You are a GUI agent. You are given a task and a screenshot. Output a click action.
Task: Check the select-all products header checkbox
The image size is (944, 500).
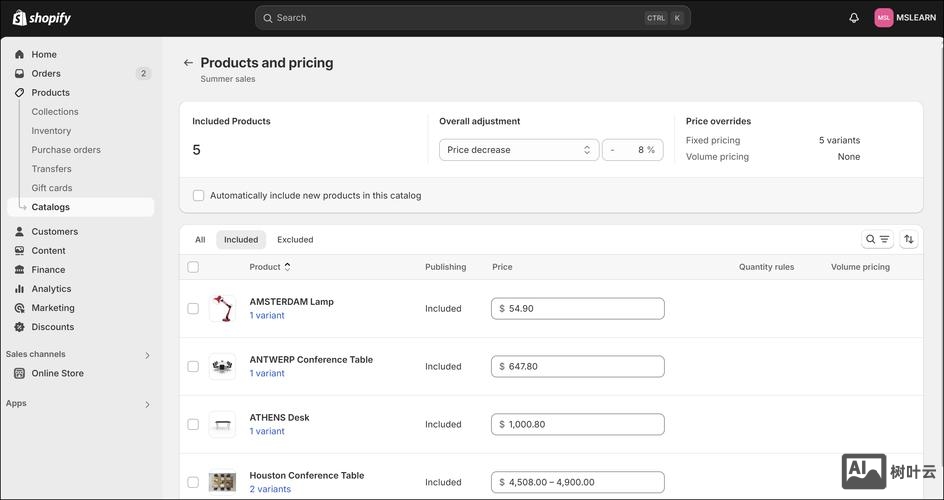(x=193, y=267)
